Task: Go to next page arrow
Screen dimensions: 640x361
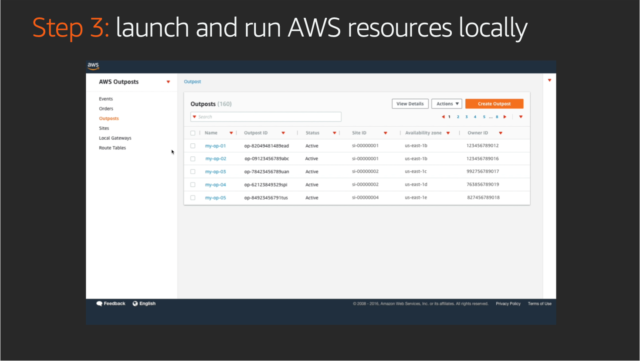Action: pos(505,117)
